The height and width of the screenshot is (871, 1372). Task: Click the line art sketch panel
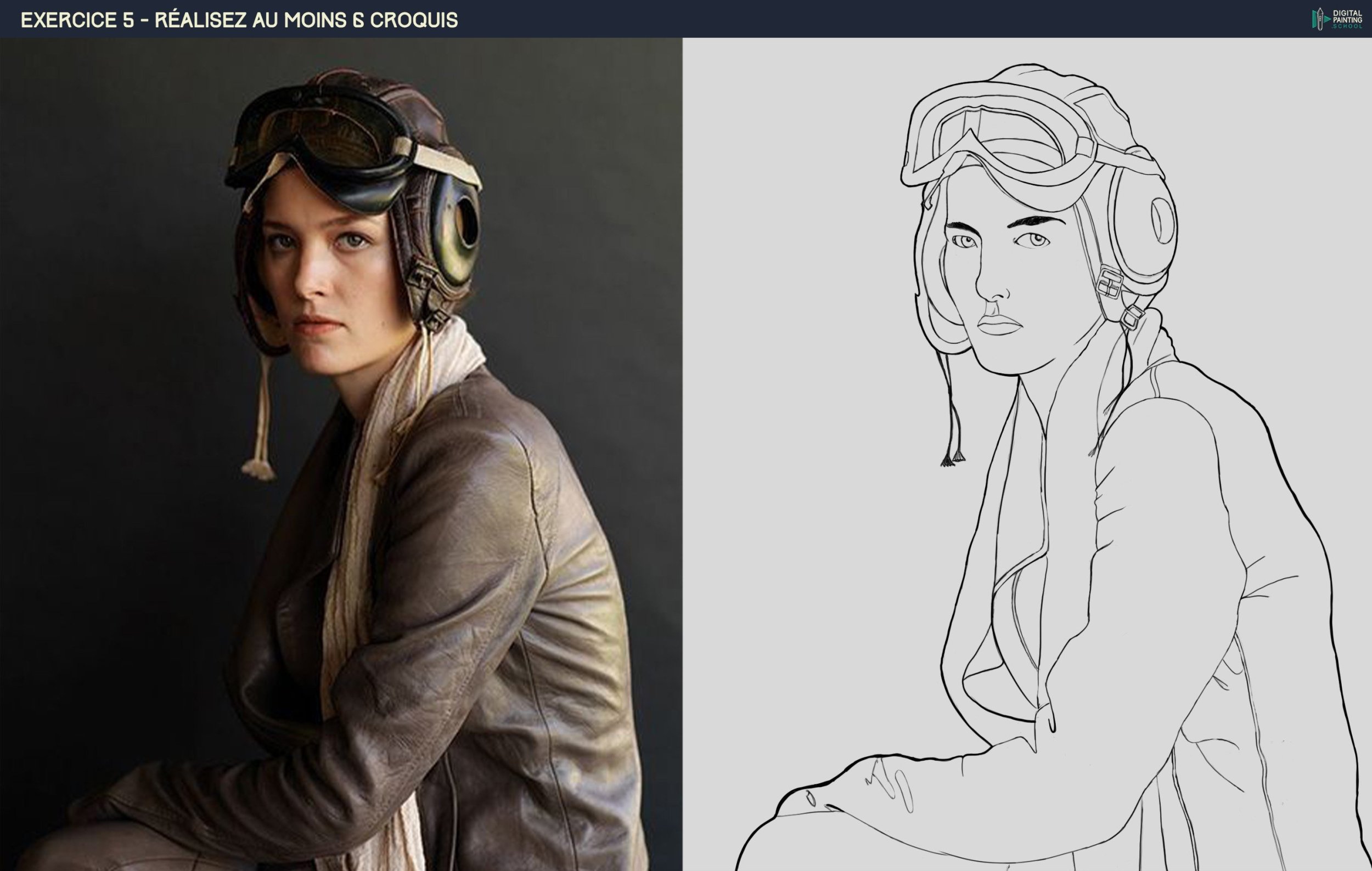coord(1027,454)
